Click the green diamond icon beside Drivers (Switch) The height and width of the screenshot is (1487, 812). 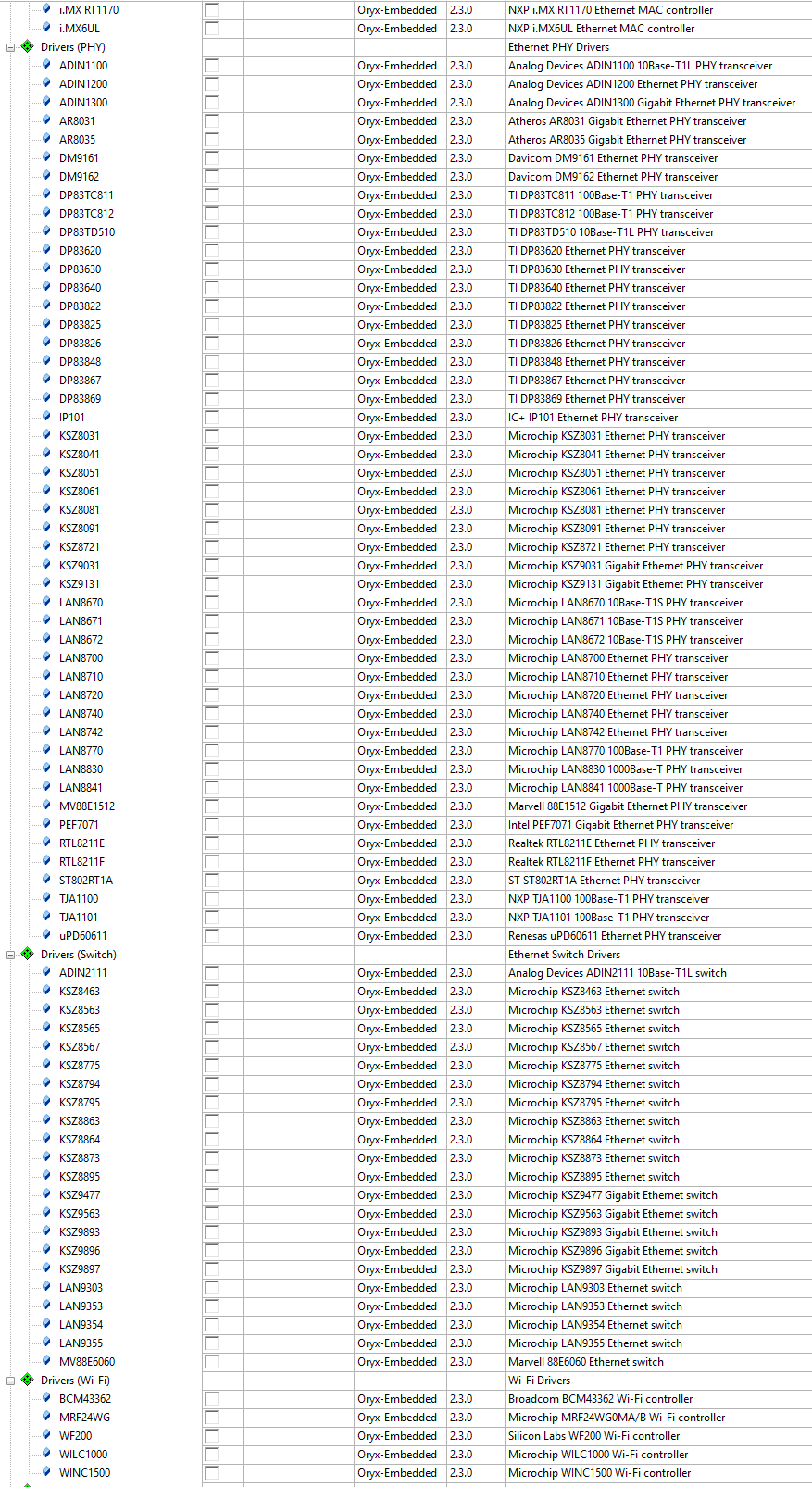click(x=28, y=954)
